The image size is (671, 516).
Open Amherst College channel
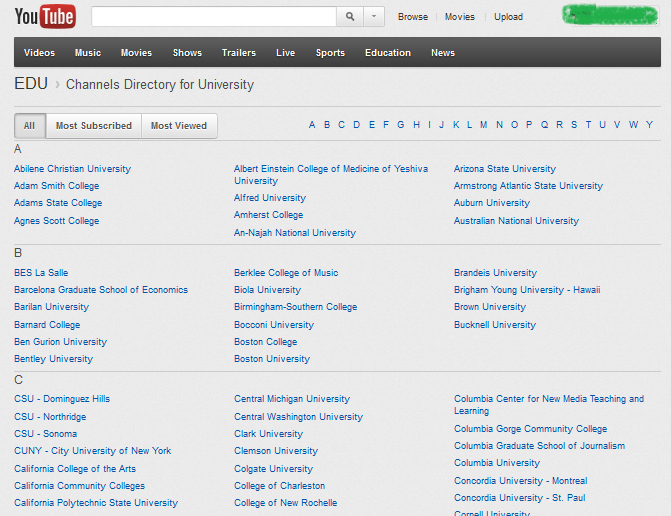tap(269, 215)
